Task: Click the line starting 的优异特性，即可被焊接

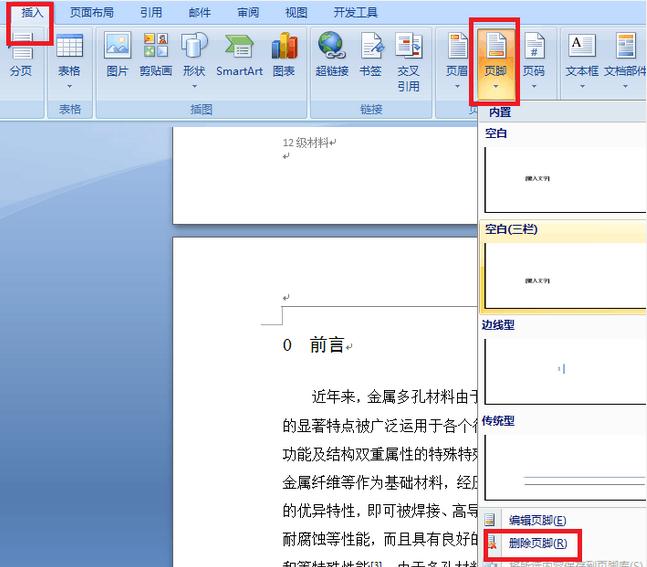Action: [x=380, y=510]
